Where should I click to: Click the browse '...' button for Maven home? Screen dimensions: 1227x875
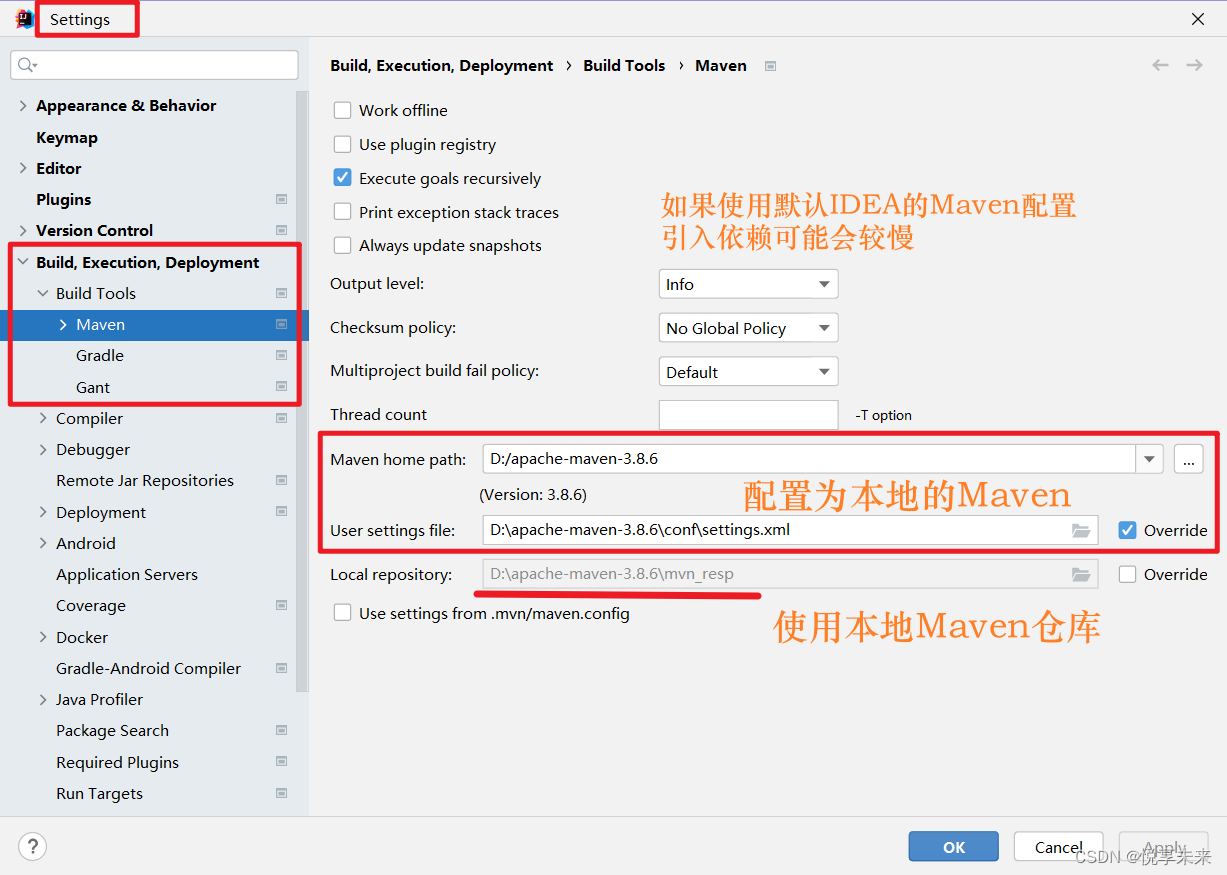coord(1189,460)
